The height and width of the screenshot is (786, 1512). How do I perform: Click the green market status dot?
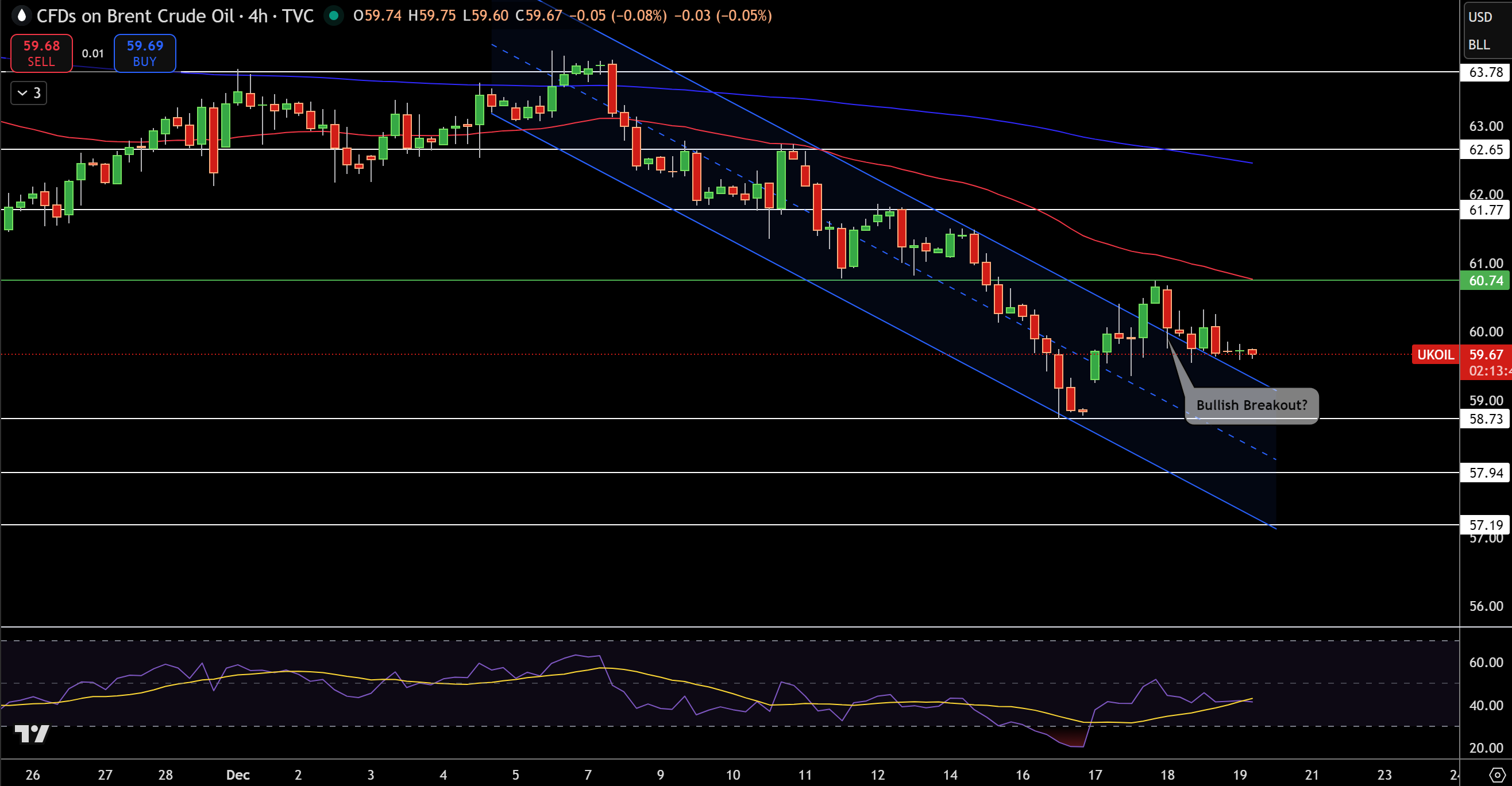click(333, 16)
